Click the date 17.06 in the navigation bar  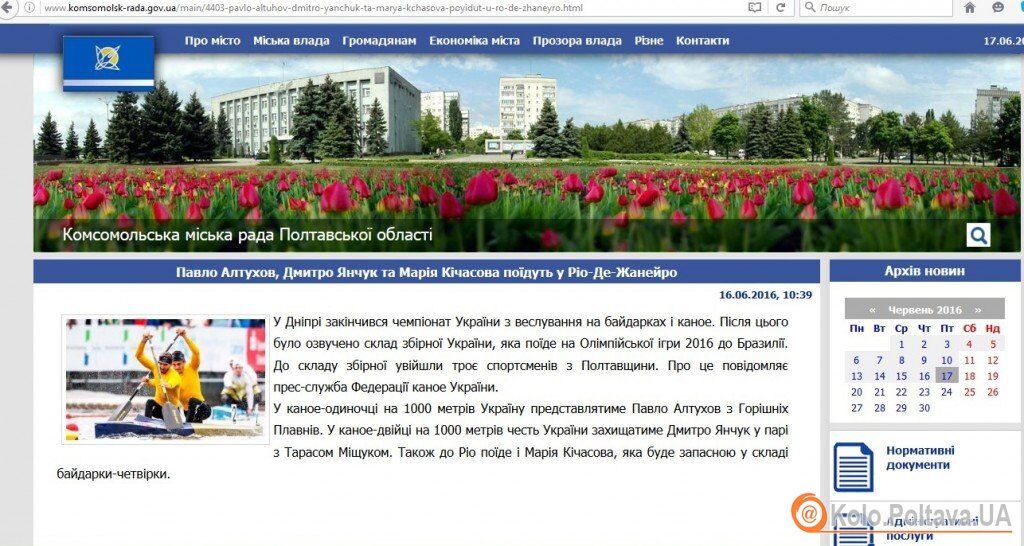[x=1003, y=40]
